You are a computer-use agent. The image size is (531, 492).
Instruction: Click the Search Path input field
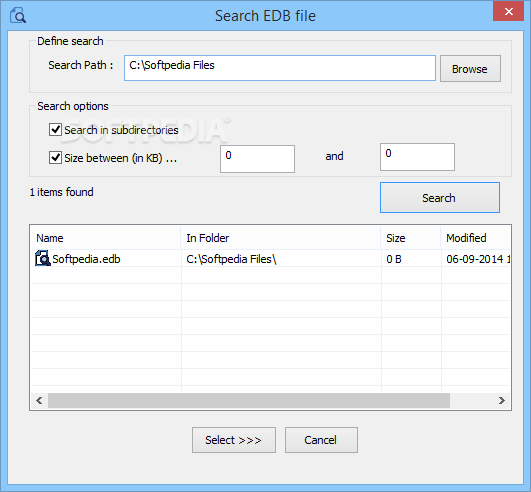point(280,68)
